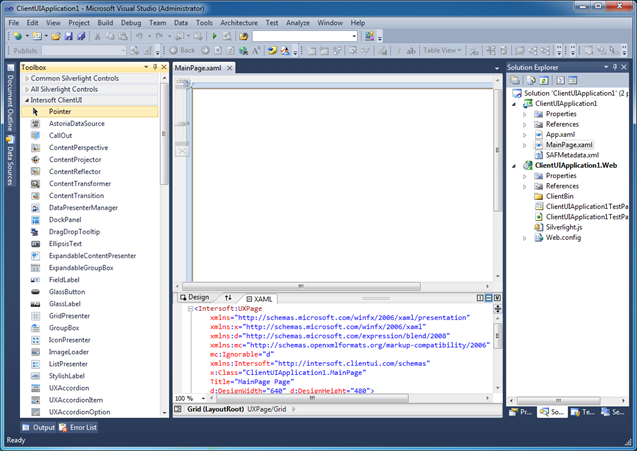Click the Save All icon in the toolbar
Screen dimensions: 637x451
81,36
